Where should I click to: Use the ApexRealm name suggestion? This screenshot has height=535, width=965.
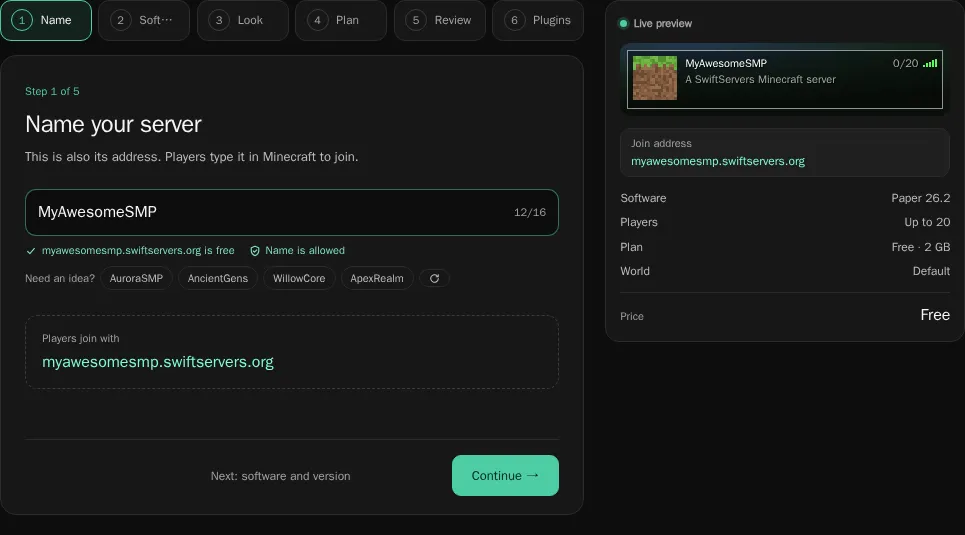[x=377, y=278]
